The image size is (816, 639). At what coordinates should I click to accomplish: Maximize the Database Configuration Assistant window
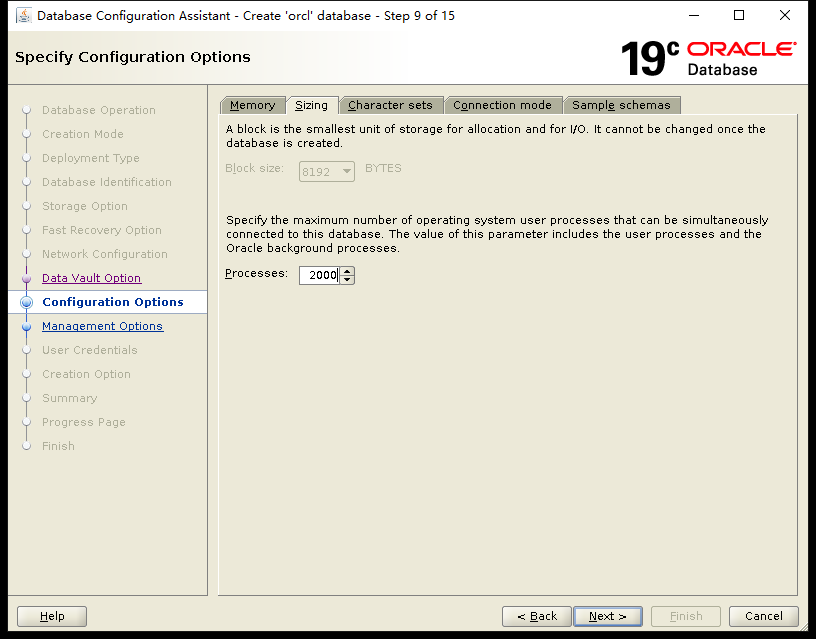coord(739,16)
